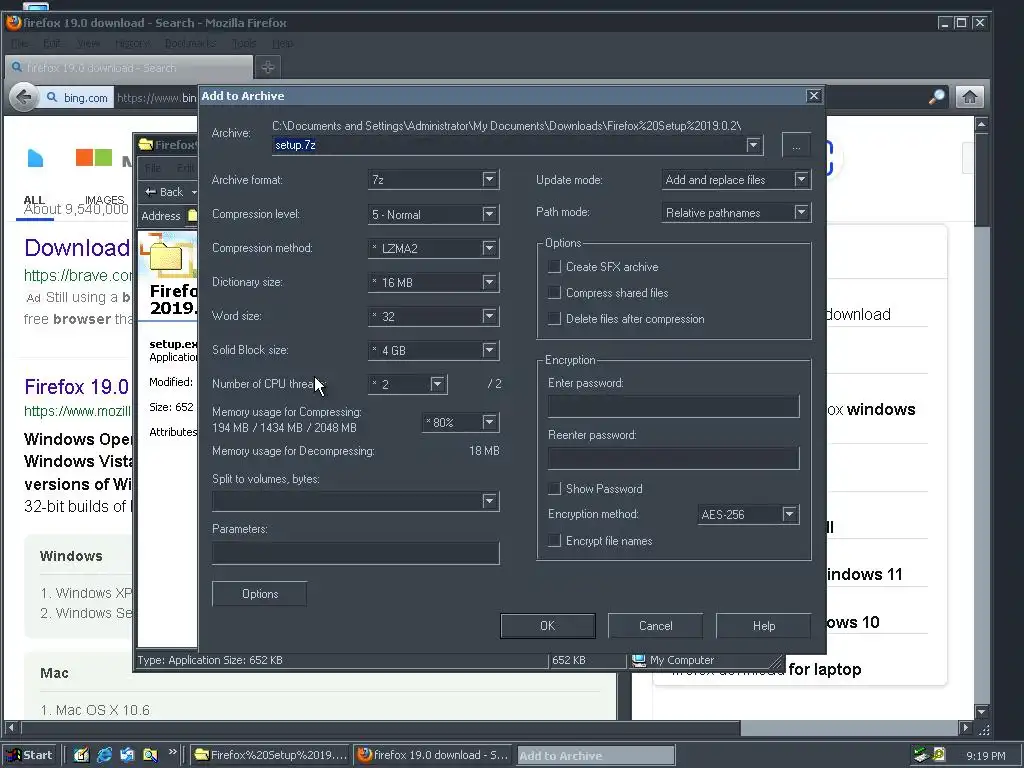This screenshot has width=1024, height=768.
Task: Open the memory usage 80% dropdown
Action: click(x=489, y=423)
